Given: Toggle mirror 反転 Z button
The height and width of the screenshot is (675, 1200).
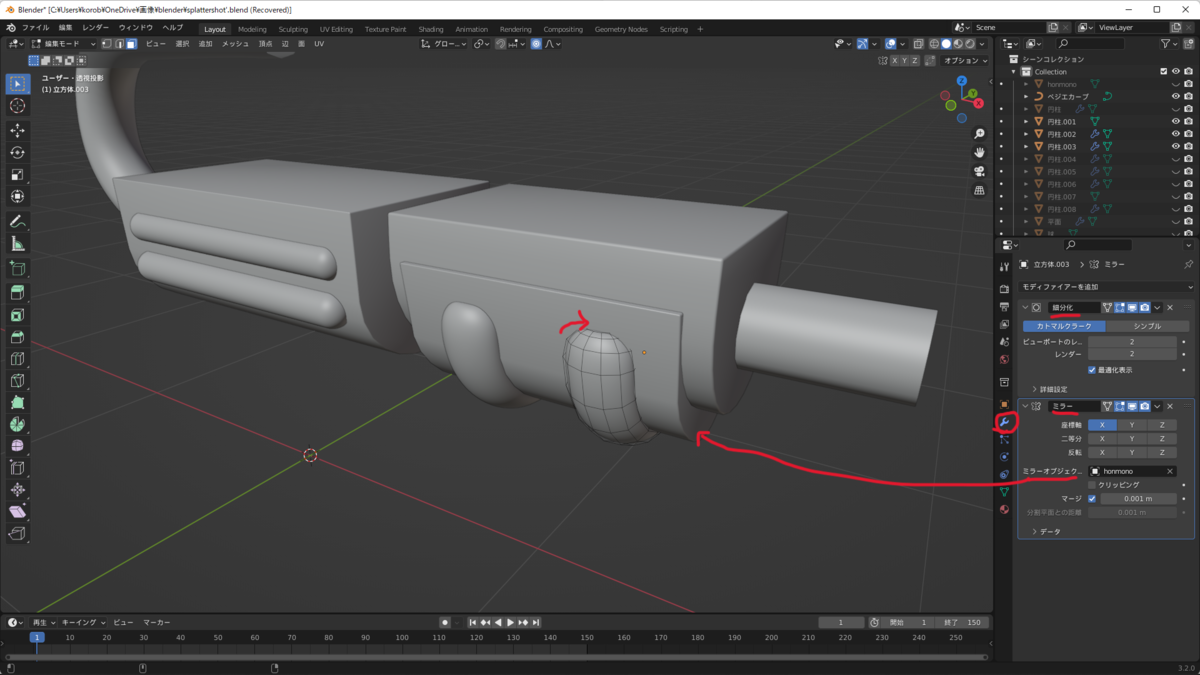Looking at the screenshot, I should 1162,452.
